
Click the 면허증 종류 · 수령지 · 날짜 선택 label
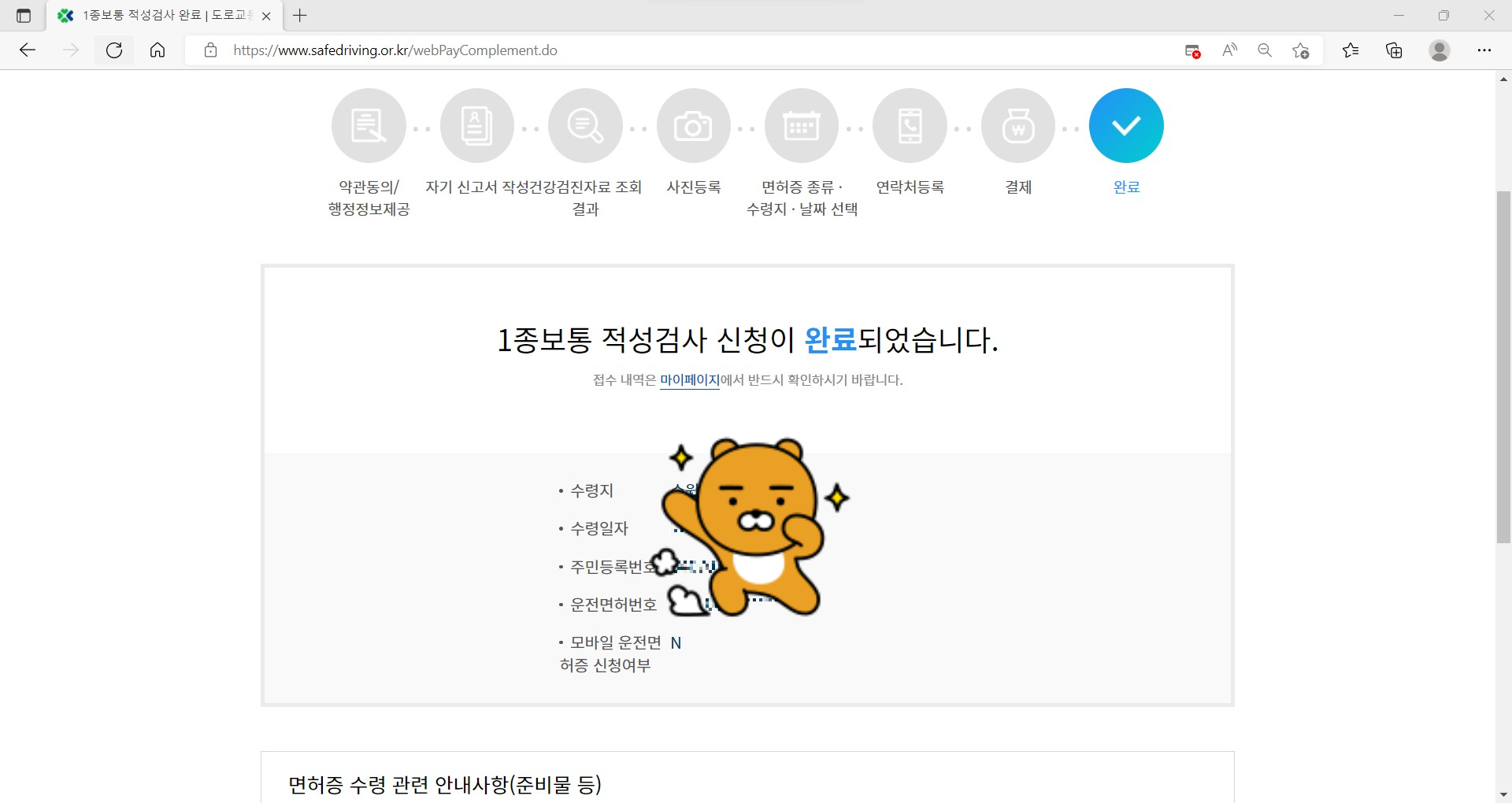coord(802,198)
